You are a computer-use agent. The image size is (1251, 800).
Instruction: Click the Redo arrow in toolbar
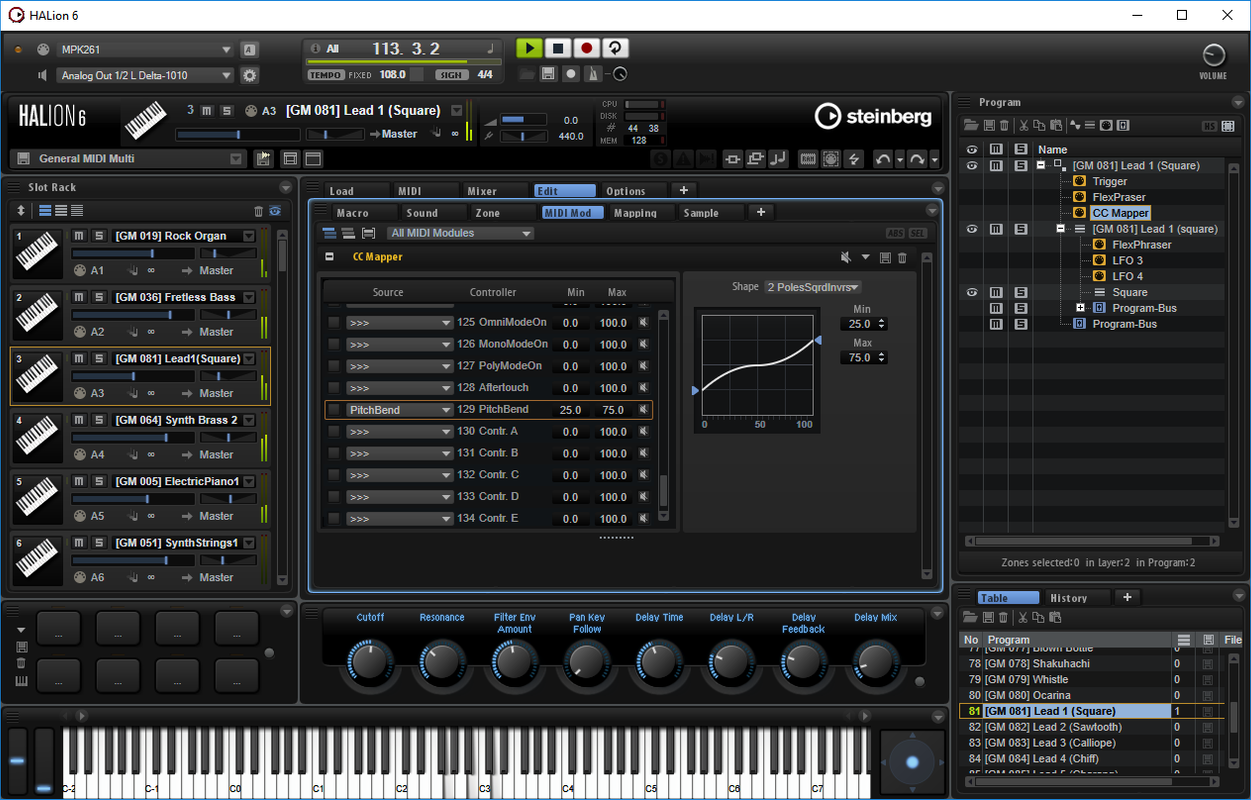(x=916, y=159)
